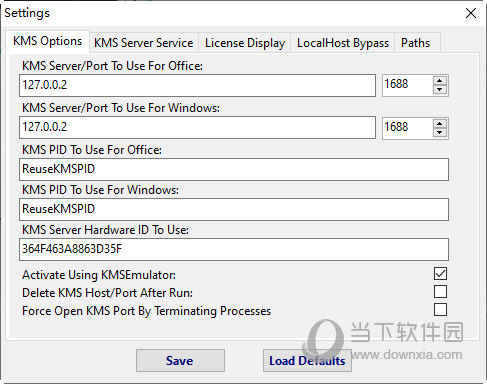Open the KMS Server Service tab
487x384 pixels.
point(144,43)
